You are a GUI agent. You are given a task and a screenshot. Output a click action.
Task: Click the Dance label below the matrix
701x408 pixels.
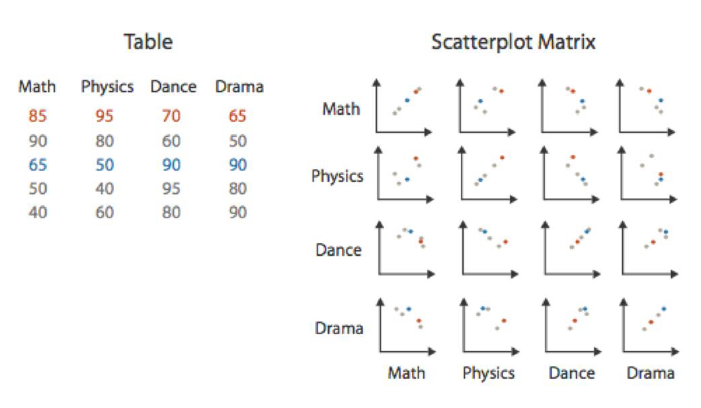point(572,373)
